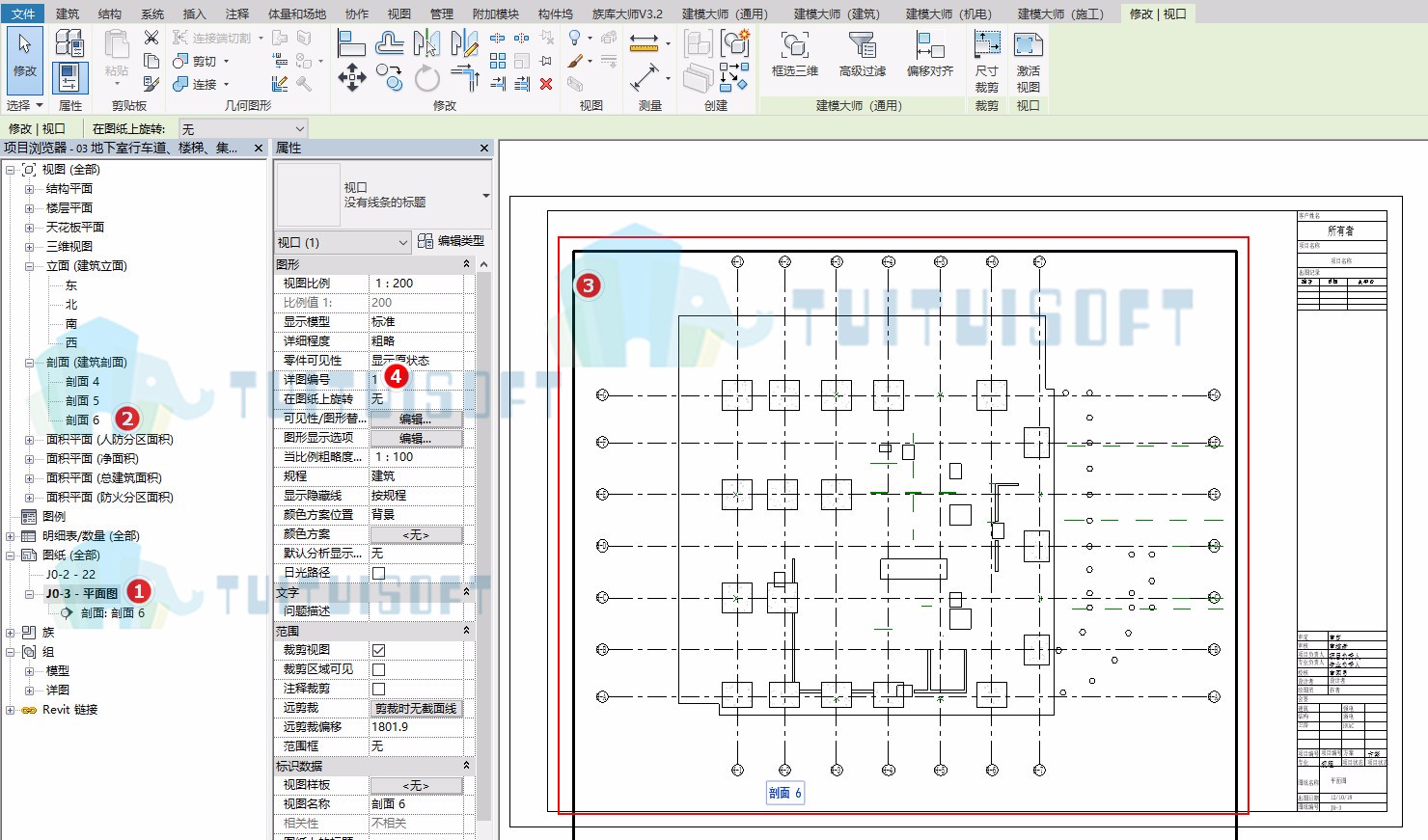
Task: Click the 框选三维 tool
Action: click(x=795, y=54)
